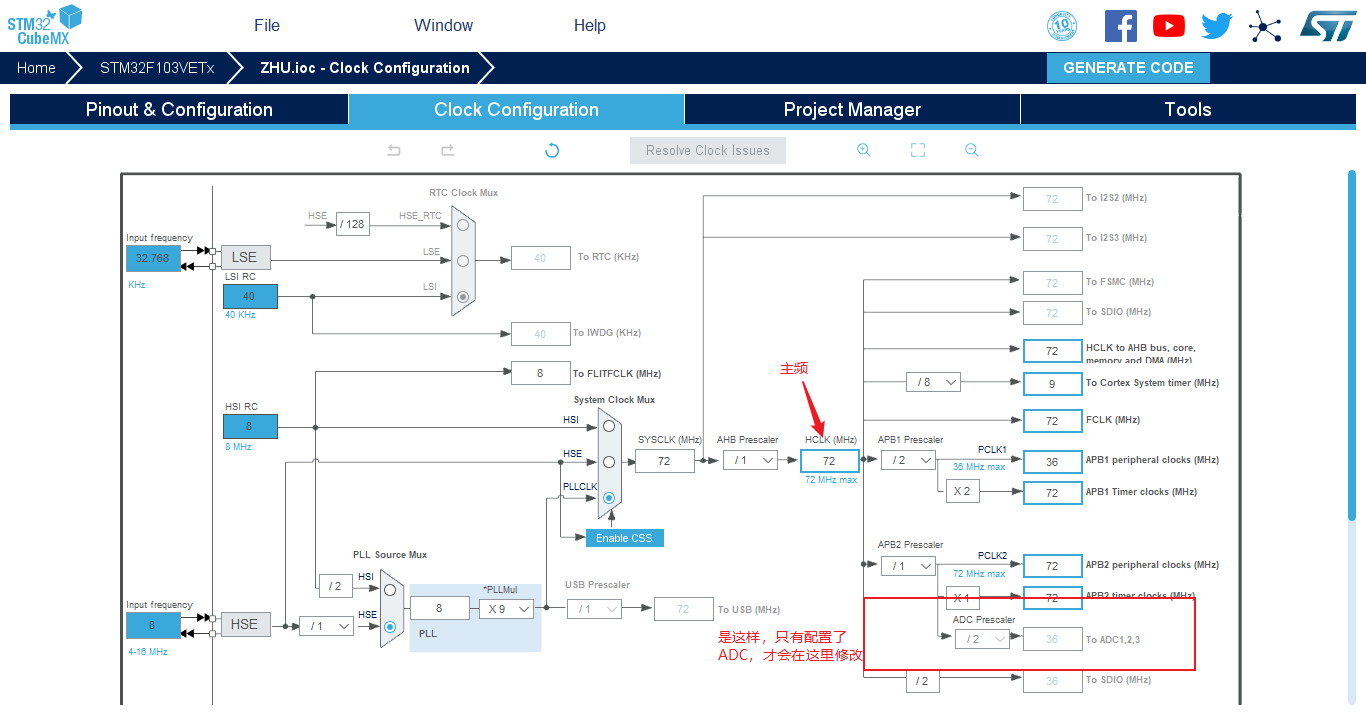Reset clock configuration with refresh icon
This screenshot has height=715, width=1366.
552,150
